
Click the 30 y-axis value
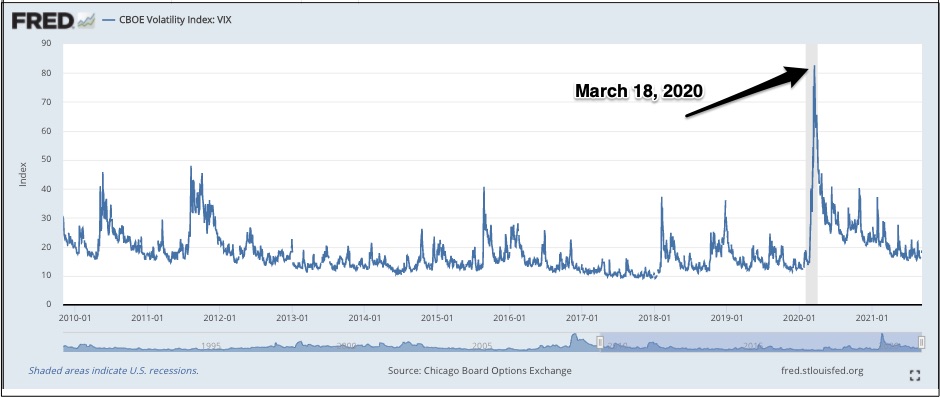(46, 218)
